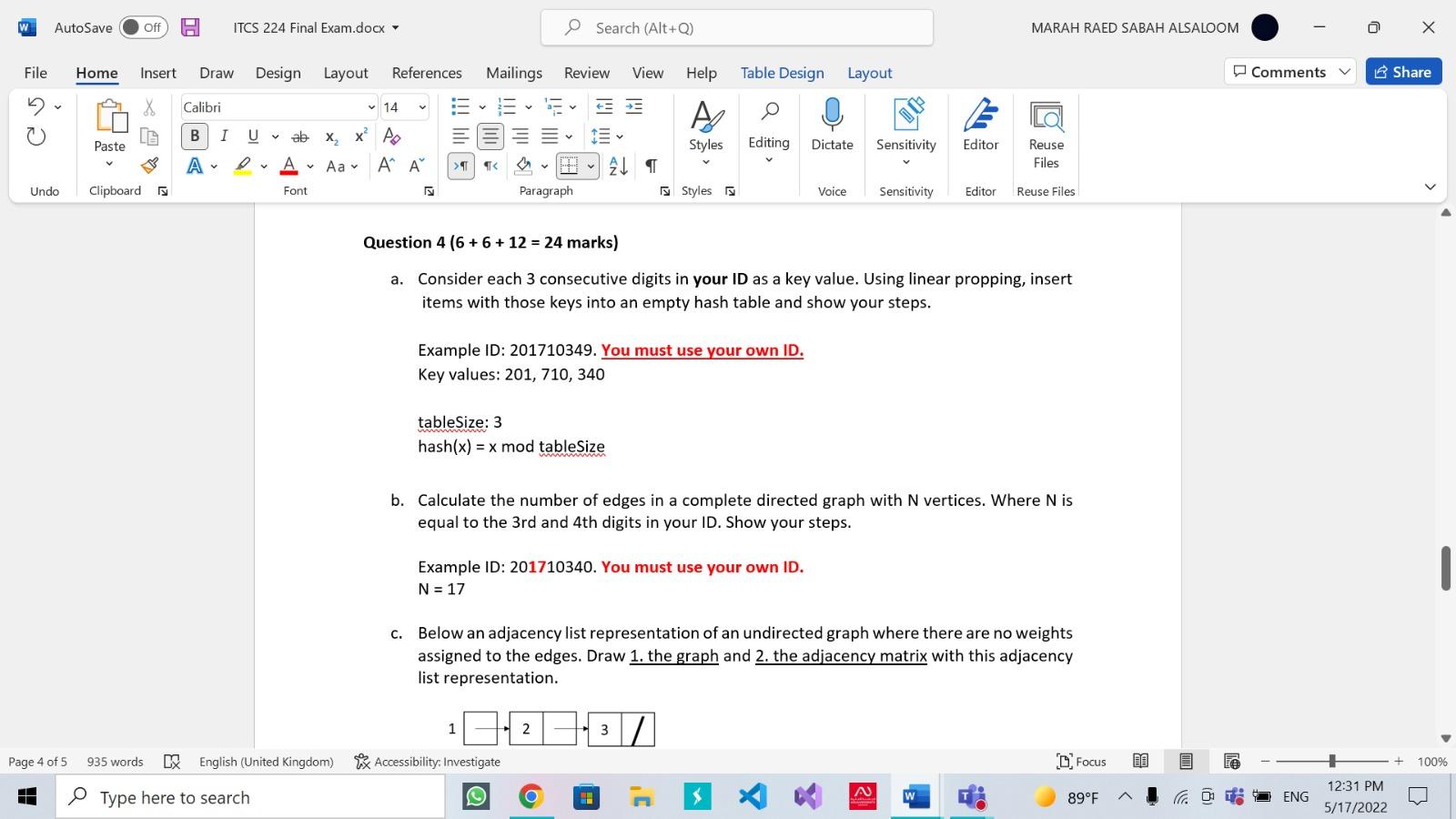This screenshot has width=1456, height=819.
Task: Click the Share button
Action: pos(1403,72)
